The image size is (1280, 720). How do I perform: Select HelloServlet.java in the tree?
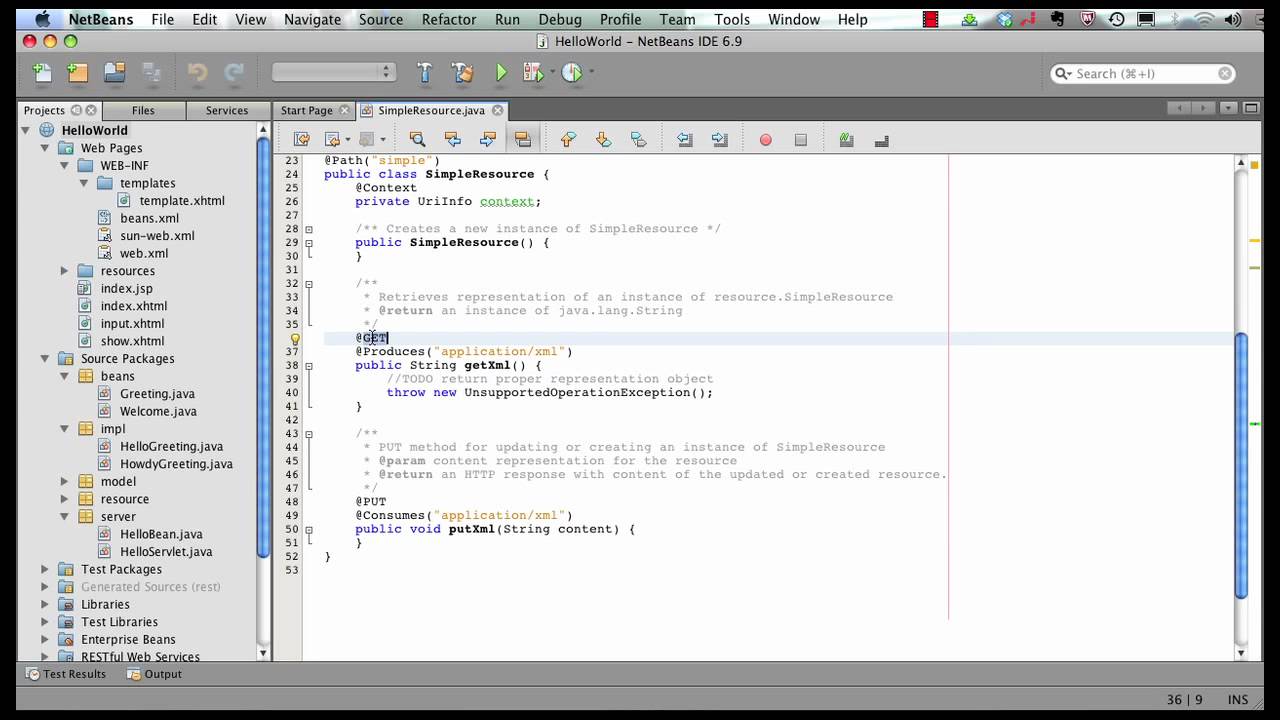[166, 552]
